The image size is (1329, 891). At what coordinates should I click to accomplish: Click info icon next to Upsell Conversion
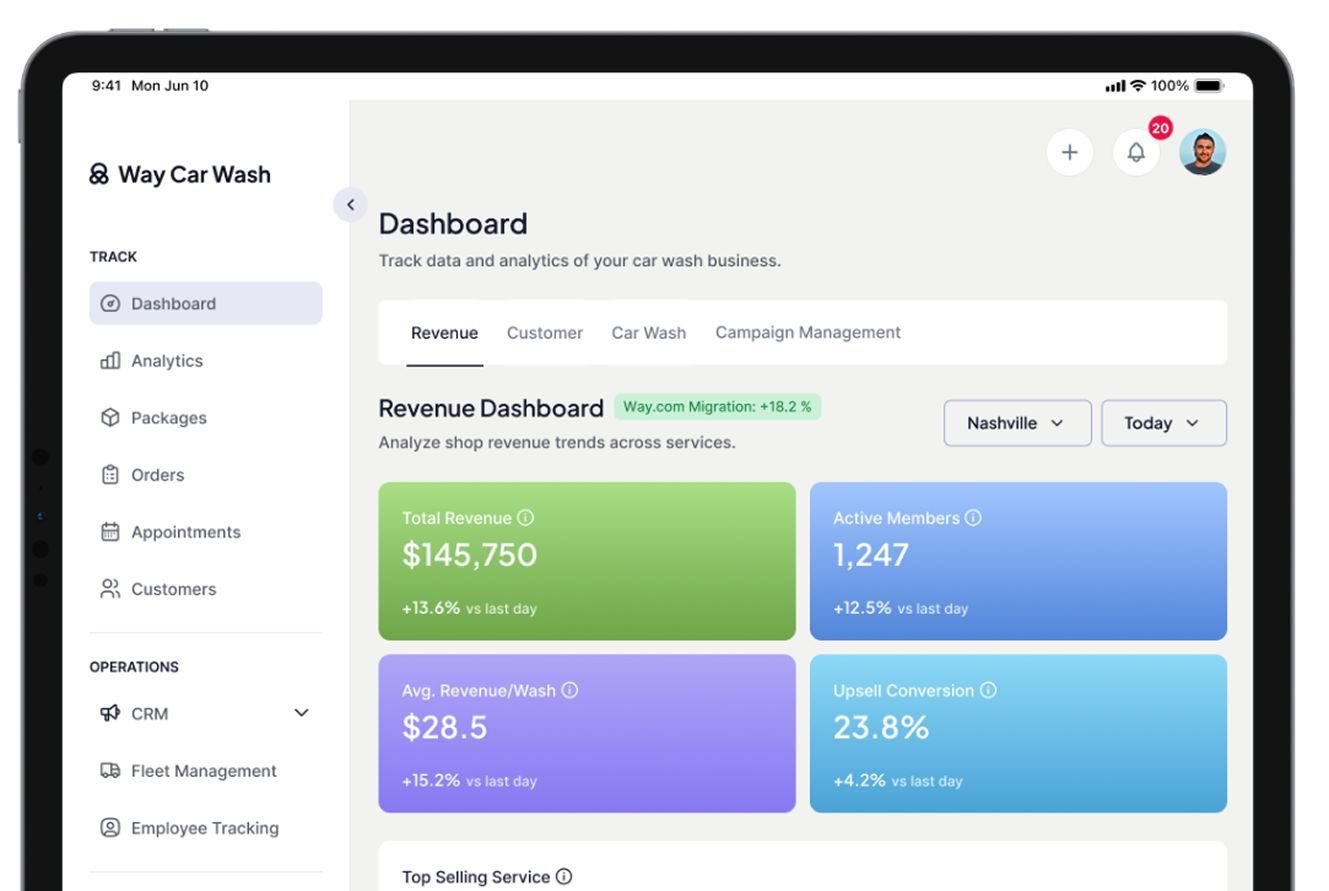click(x=988, y=690)
